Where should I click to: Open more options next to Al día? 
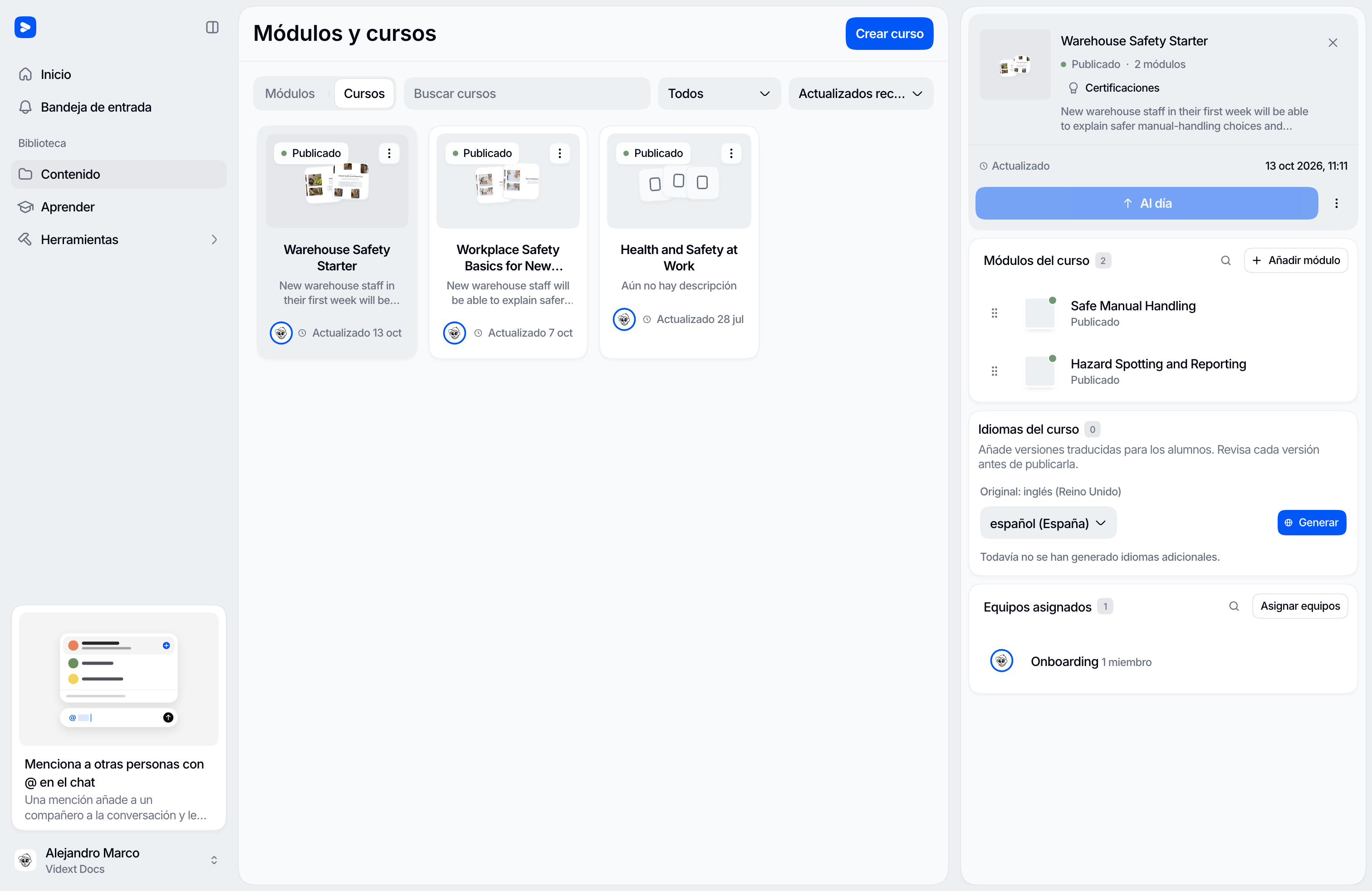[1336, 203]
